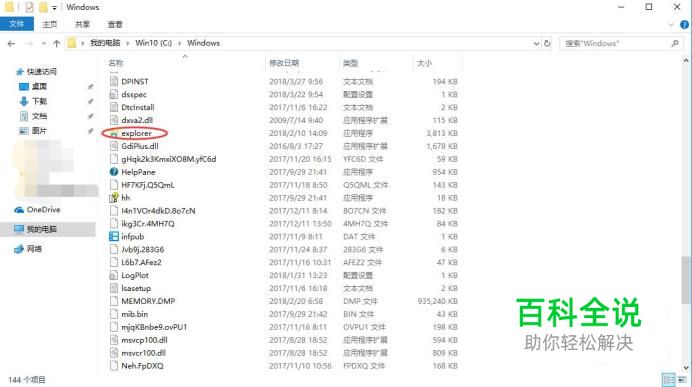Image resolution: width=692 pixels, height=387 pixels.
Task: Click Windows in the address breadcrumb
Action: (203, 43)
